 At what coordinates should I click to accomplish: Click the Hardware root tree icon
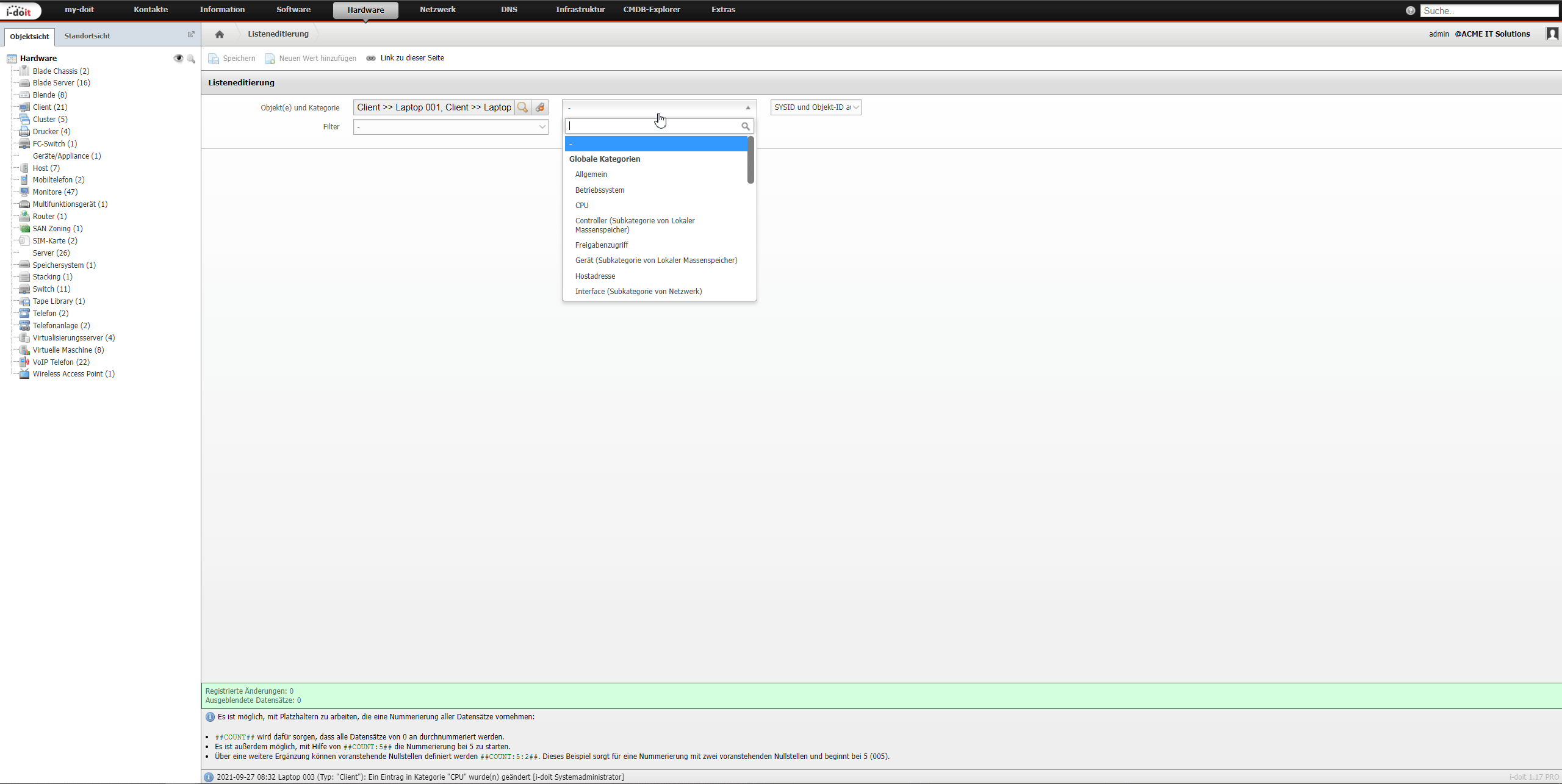click(x=12, y=59)
